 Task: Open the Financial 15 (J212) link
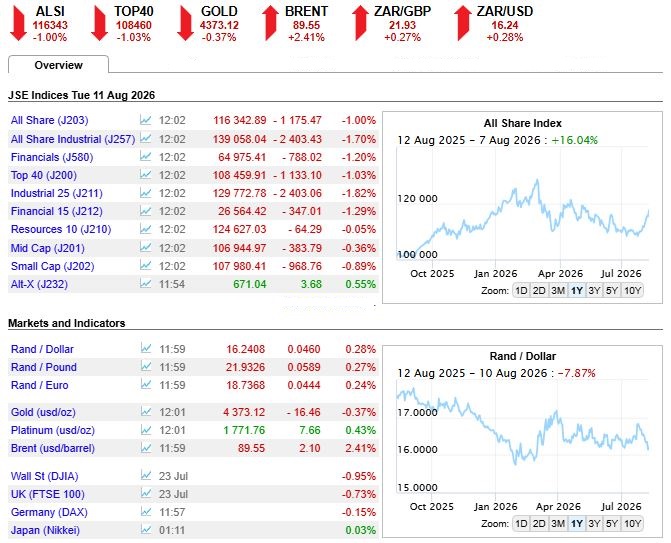pos(56,211)
